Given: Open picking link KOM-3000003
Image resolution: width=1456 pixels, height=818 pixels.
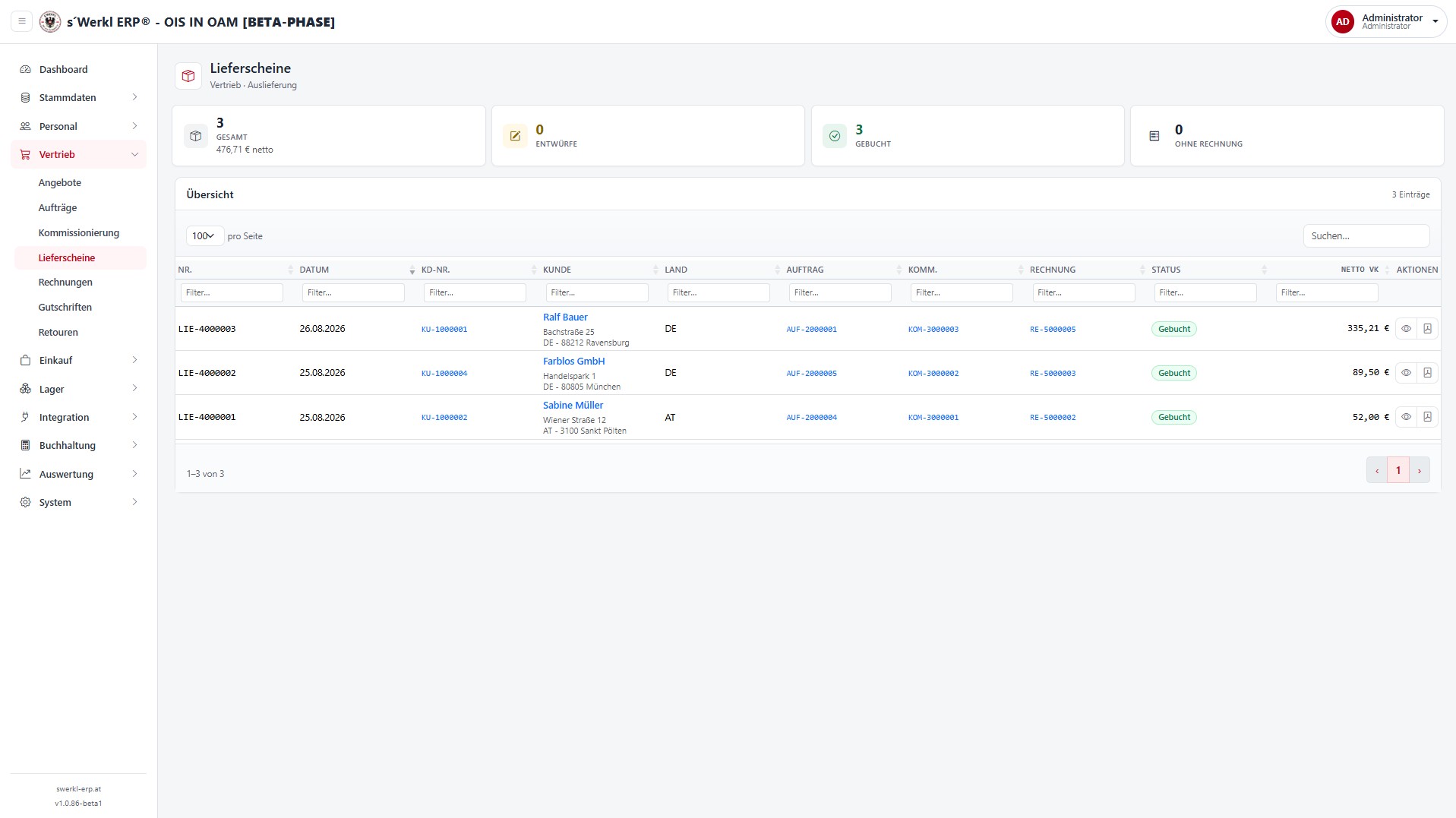Looking at the screenshot, I should pos(933,329).
